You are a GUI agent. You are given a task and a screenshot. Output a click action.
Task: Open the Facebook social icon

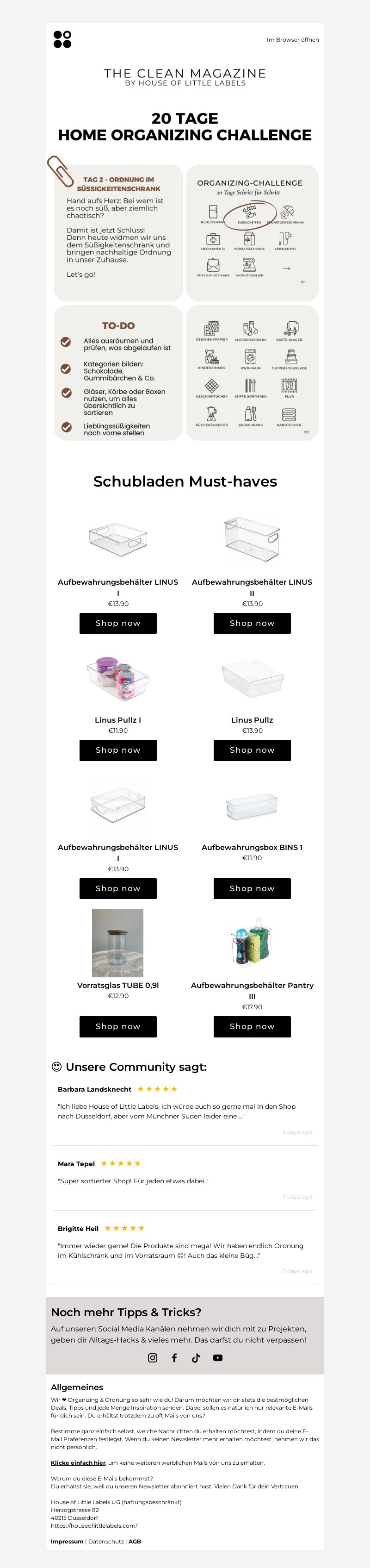174,1357
